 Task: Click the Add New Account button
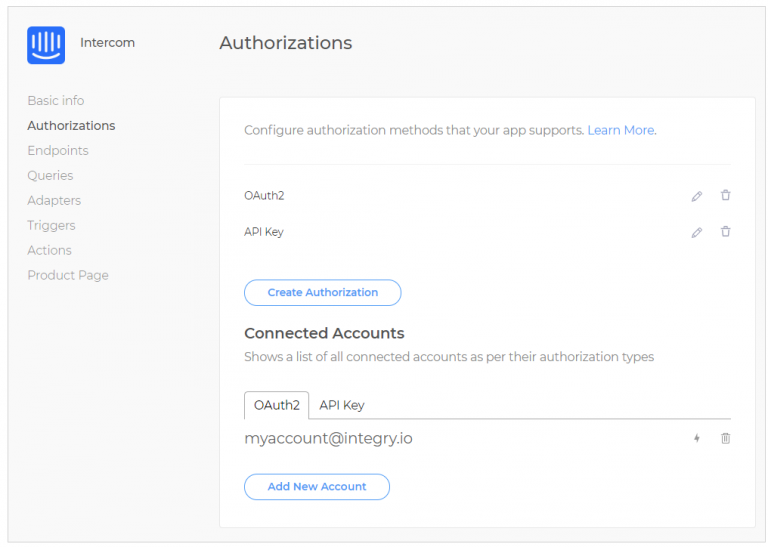point(317,487)
